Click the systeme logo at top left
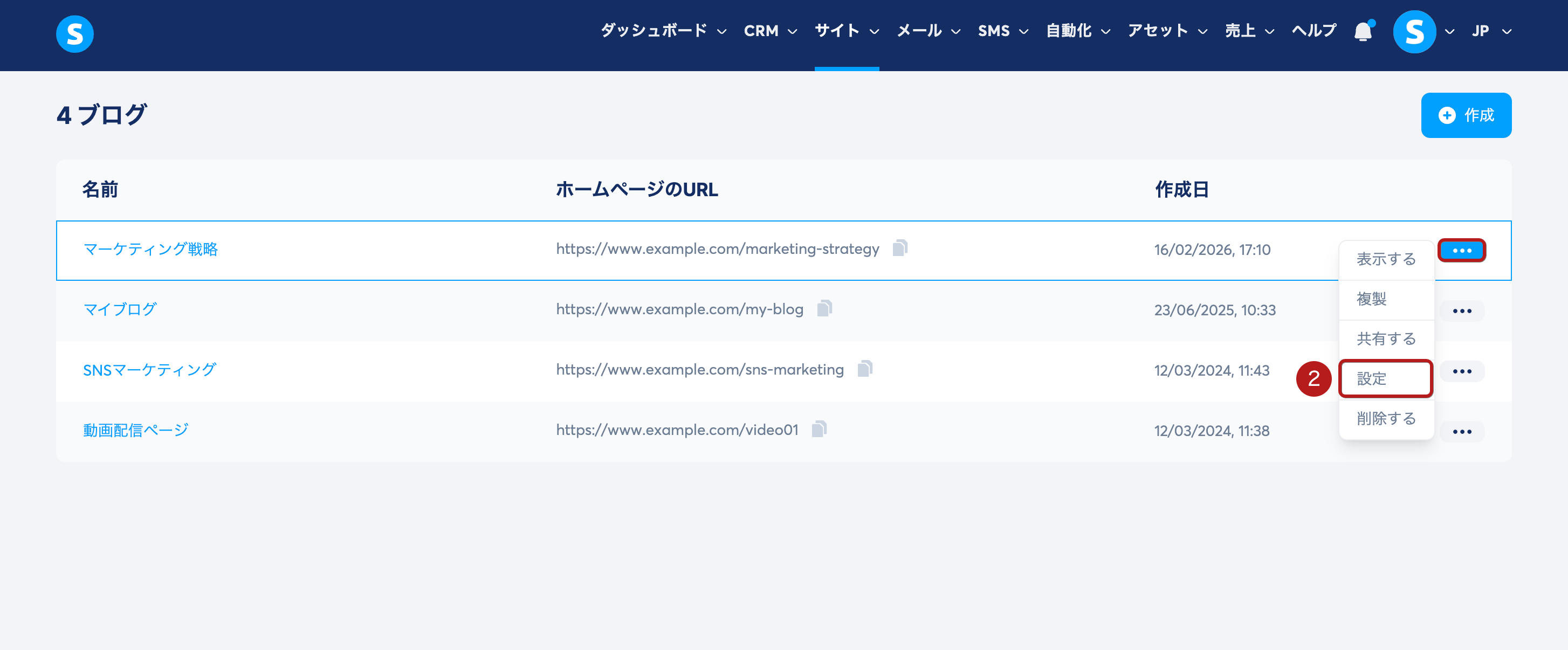This screenshot has width=1568, height=650. (75, 33)
